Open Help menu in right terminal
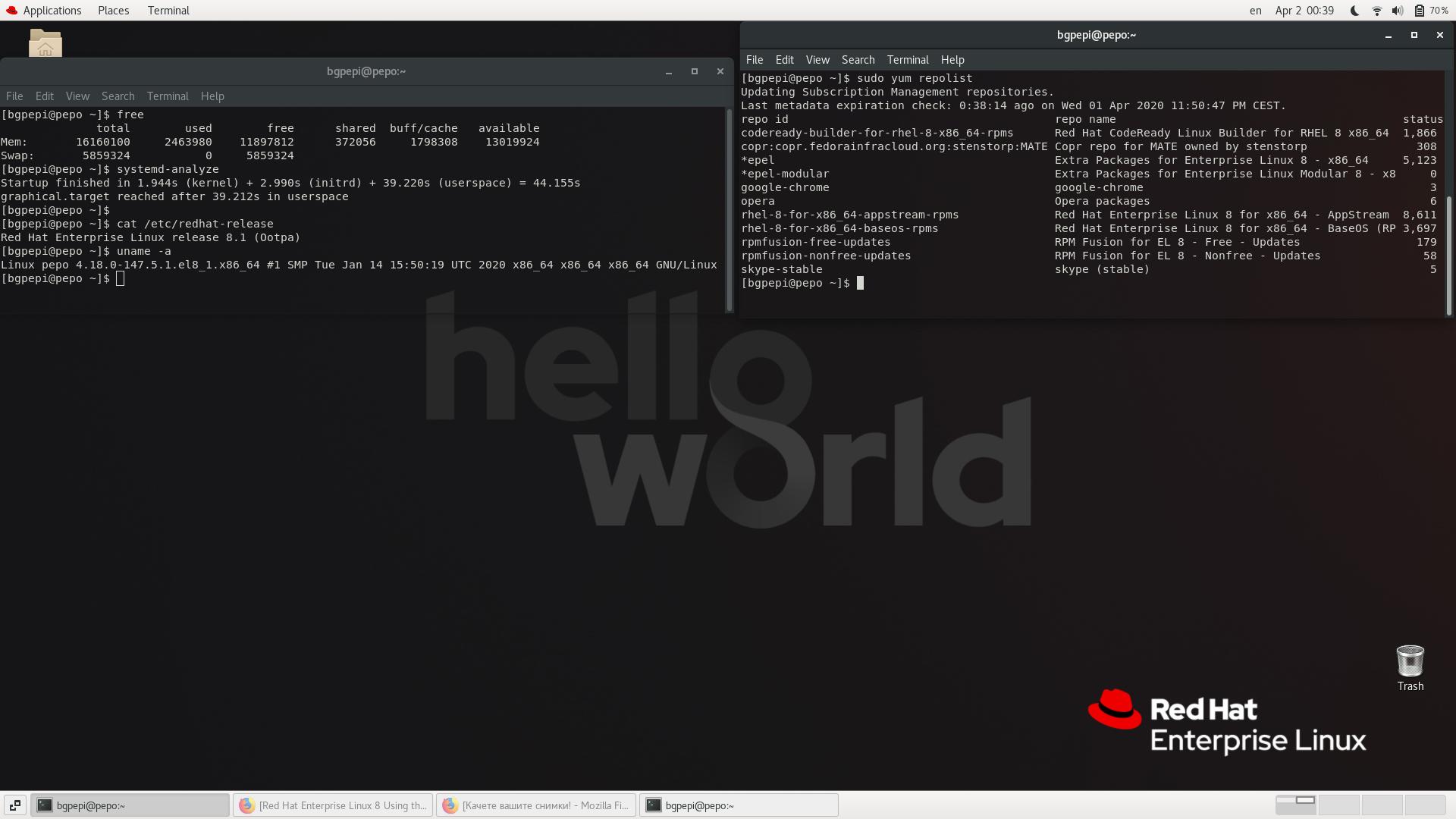1456x819 pixels. coord(952,60)
